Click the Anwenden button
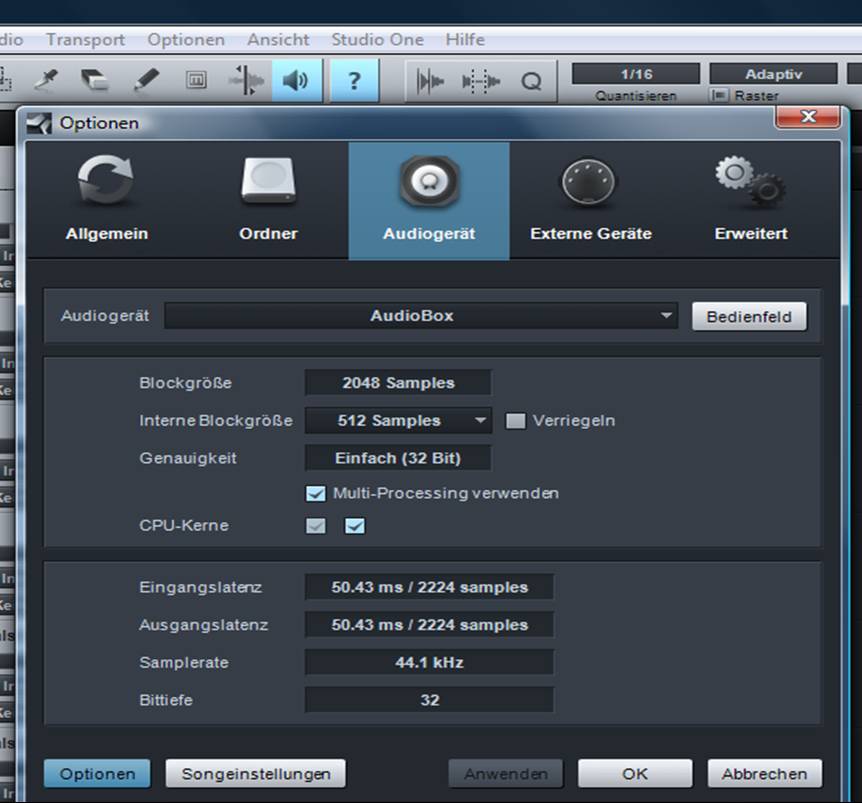This screenshot has width=862, height=803. 506,774
